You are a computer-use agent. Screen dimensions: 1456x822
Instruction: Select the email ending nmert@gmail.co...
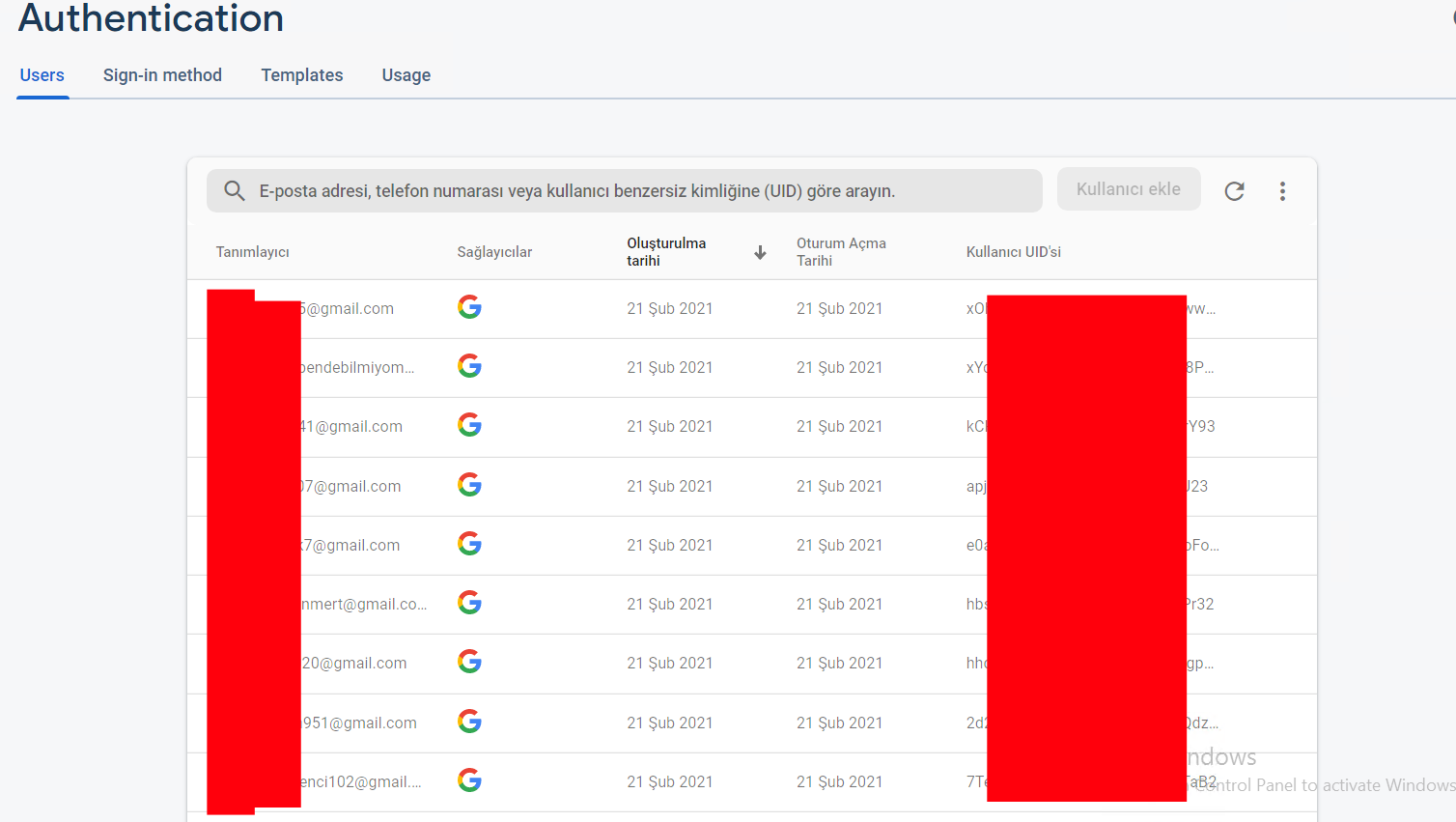(x=364, y=605)
